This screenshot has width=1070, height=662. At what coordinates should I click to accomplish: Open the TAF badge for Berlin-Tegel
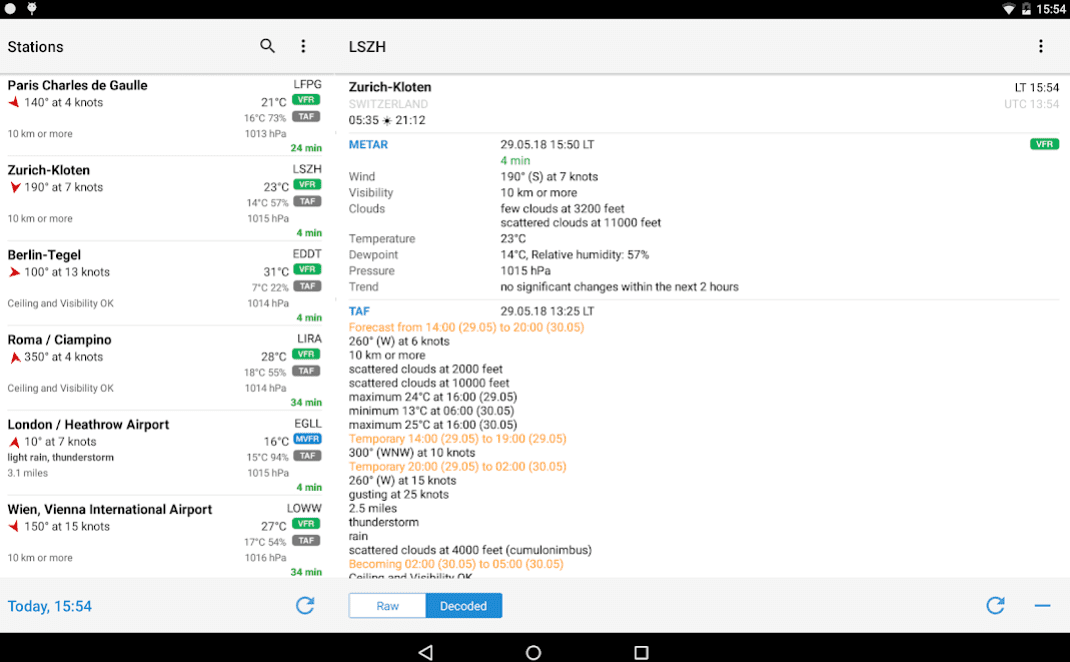[x=307, y=285]
